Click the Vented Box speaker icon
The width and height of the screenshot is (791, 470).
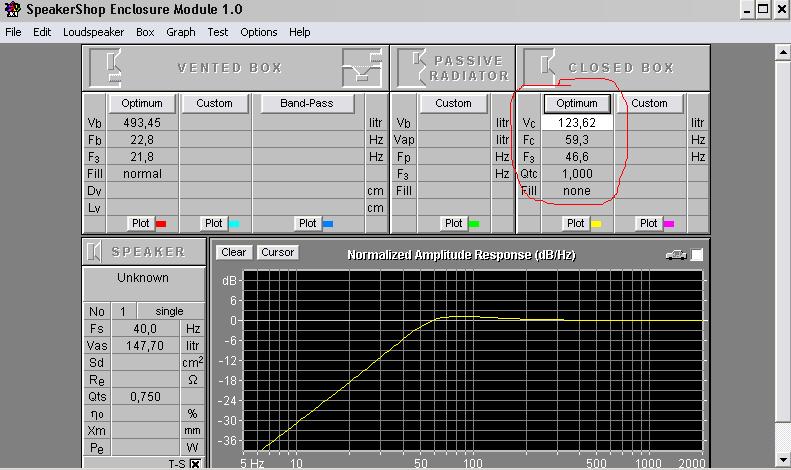pos(106,67)
